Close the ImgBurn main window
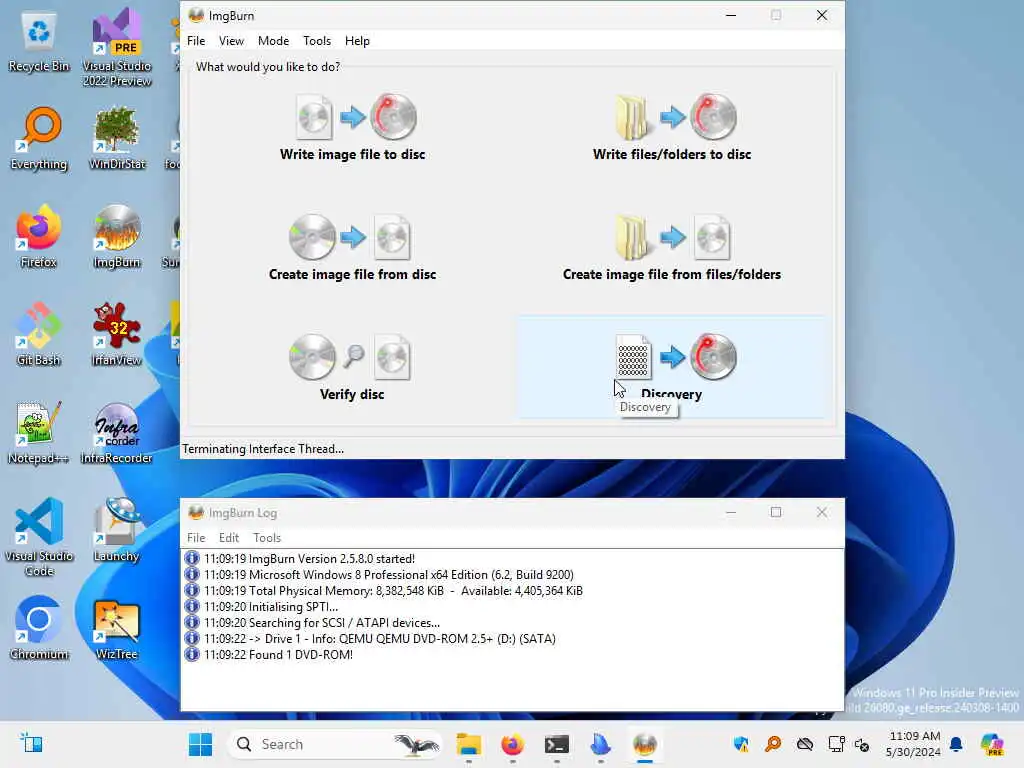This screenshot has height=768, width=1024. pos(822,15)
